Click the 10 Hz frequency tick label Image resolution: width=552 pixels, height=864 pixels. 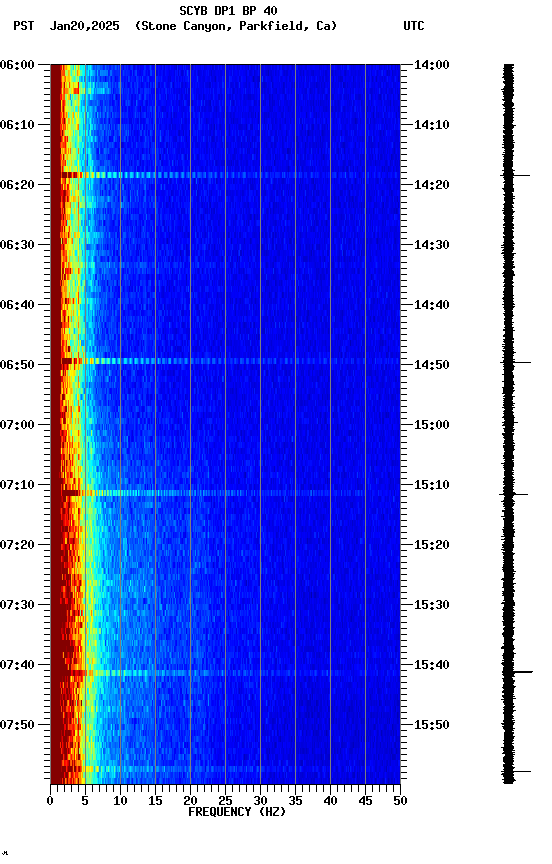coord(120,801)
